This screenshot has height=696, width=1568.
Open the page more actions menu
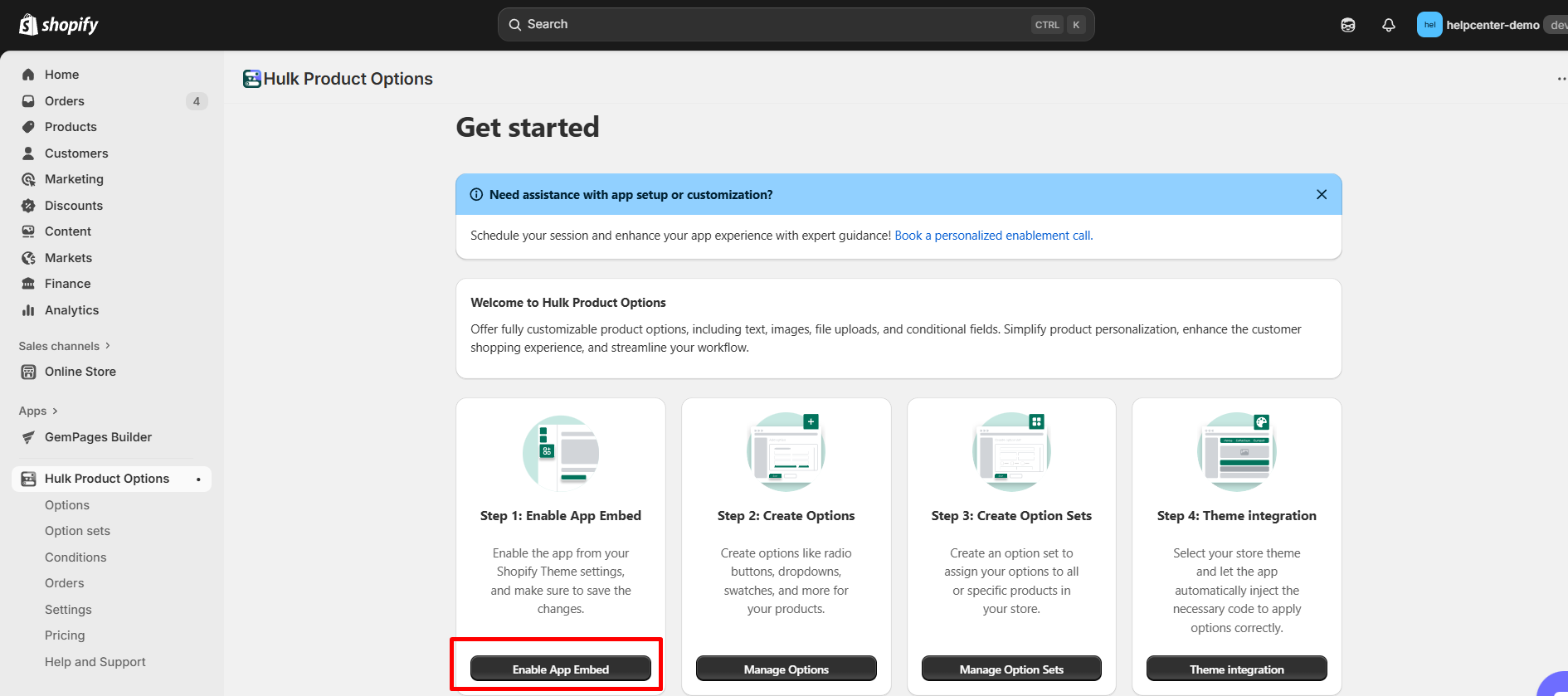click(1561, 79)
